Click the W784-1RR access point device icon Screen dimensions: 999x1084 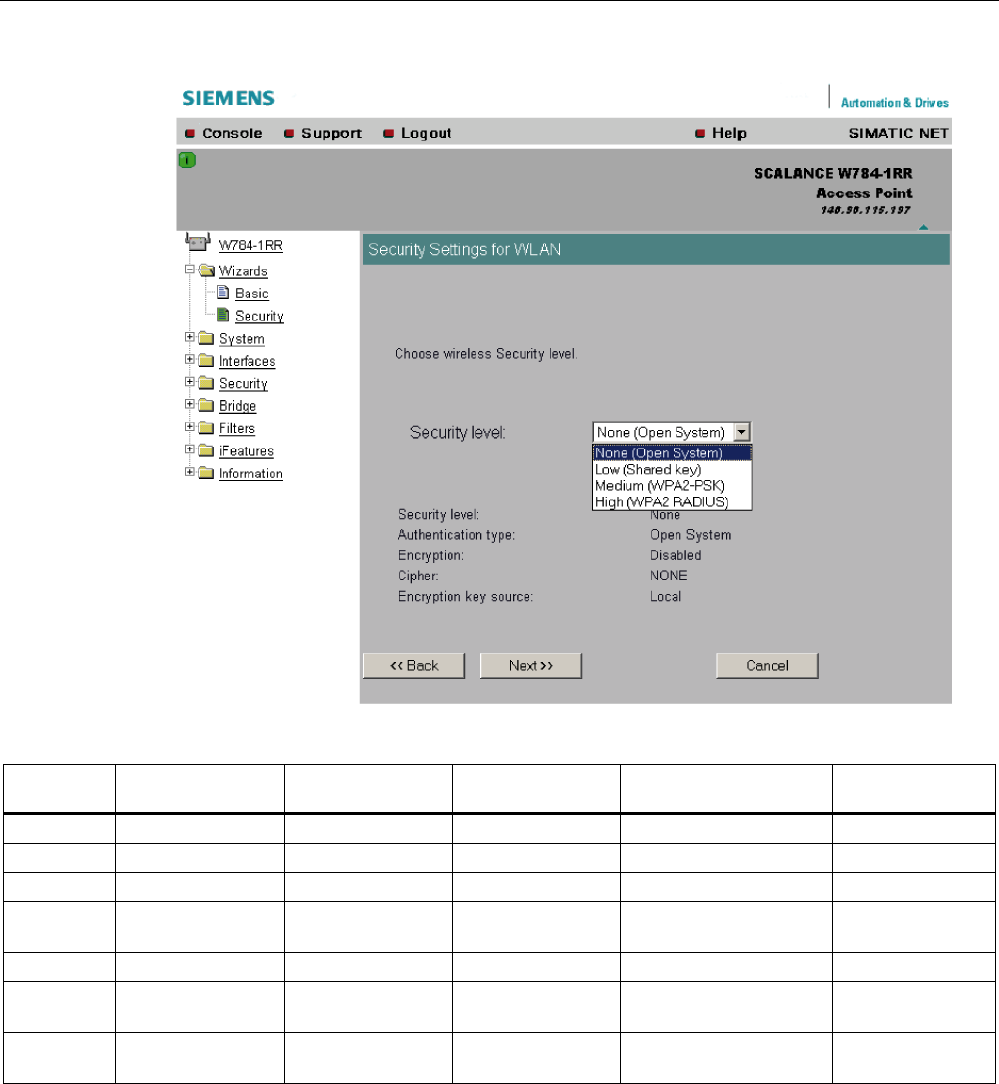pyautogui.click(x=198, y=243)
